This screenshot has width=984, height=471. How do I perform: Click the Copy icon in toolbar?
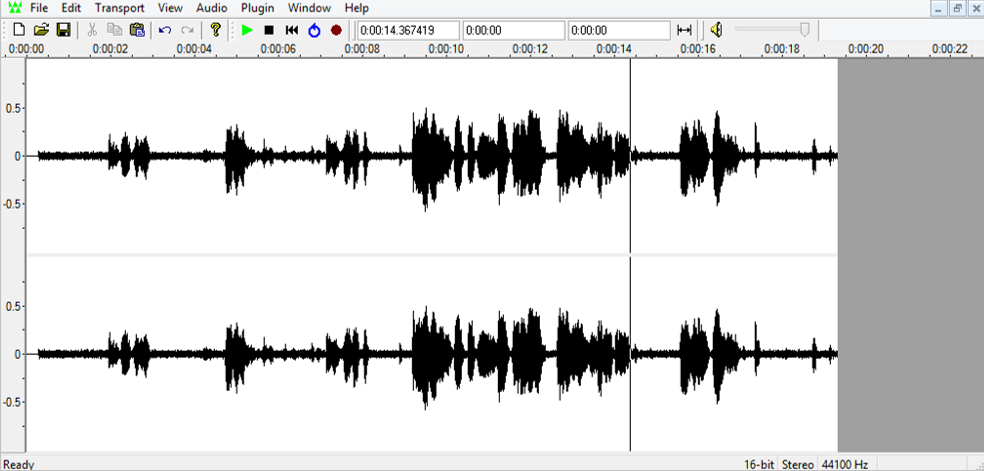(114, 29)
